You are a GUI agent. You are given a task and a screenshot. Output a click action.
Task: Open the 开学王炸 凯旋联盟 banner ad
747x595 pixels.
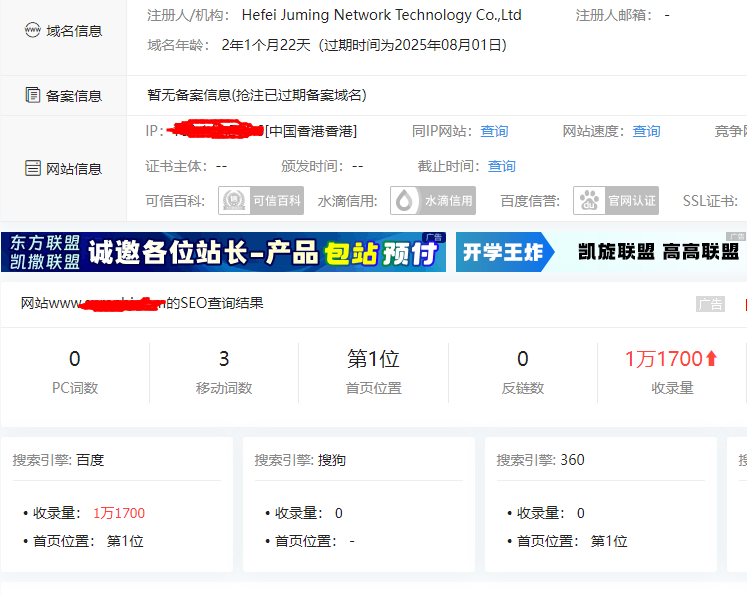[x=601, y=252]
